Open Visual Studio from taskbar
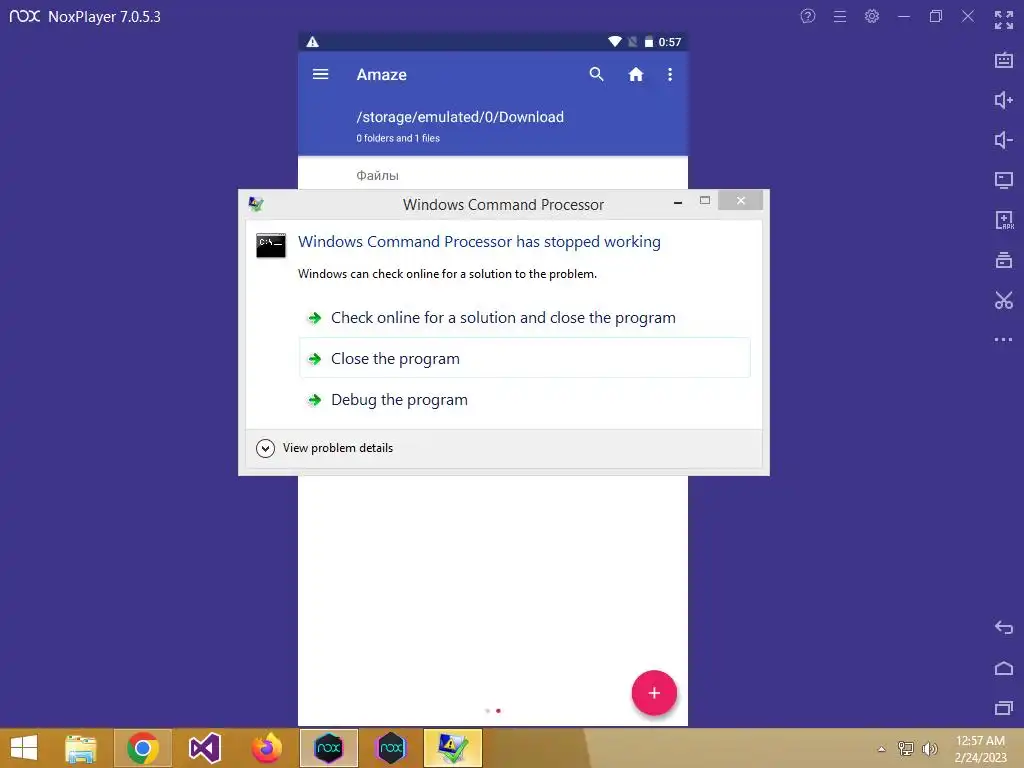The image size is (1024, 768). [x=204, y=748]
